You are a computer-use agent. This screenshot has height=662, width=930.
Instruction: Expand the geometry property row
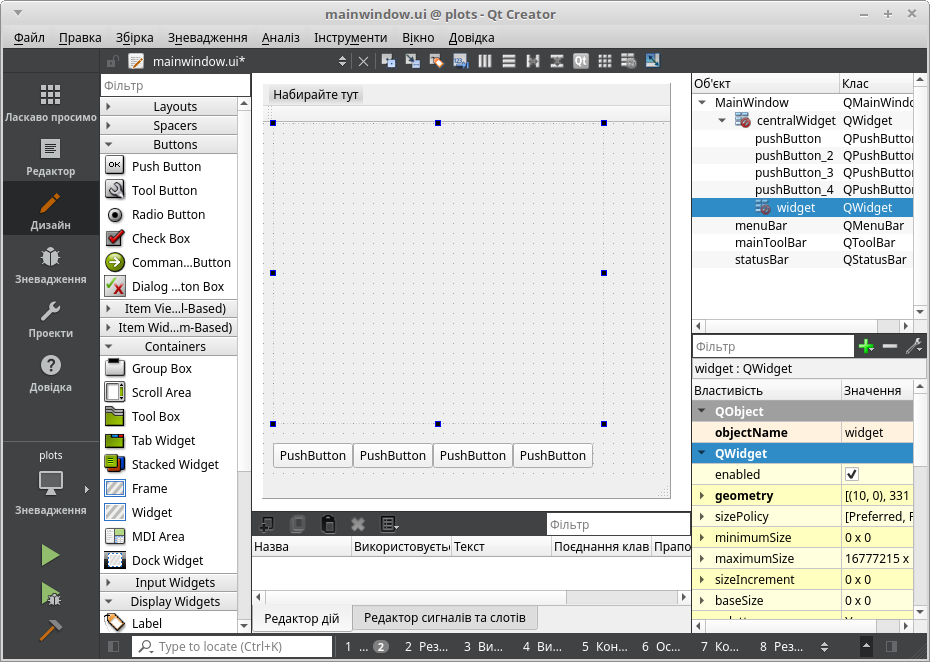point(702,496)
